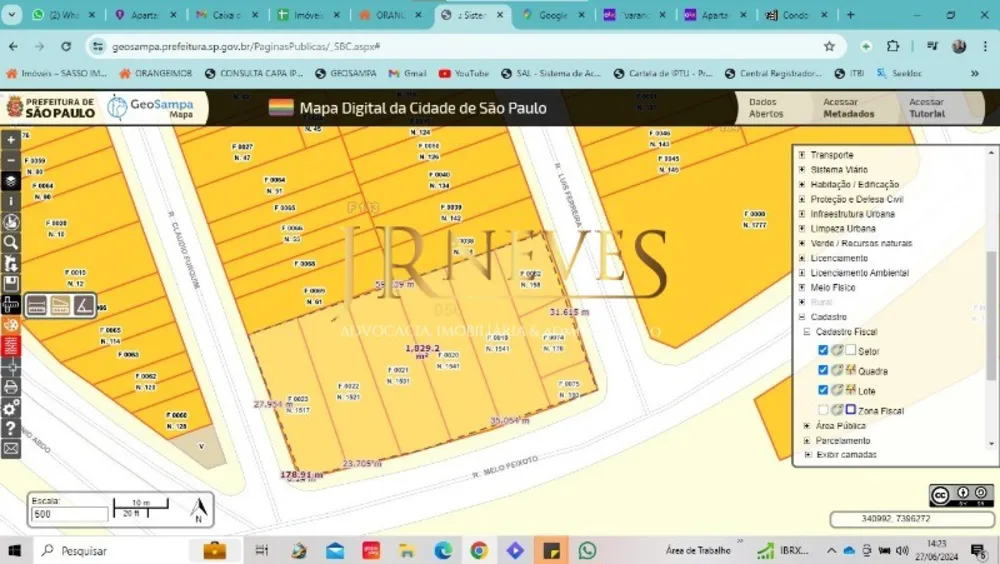1000x564 pixels.
Task: Collapse the Cadastro Fiscal subgroup
Action: coord(807,331)
